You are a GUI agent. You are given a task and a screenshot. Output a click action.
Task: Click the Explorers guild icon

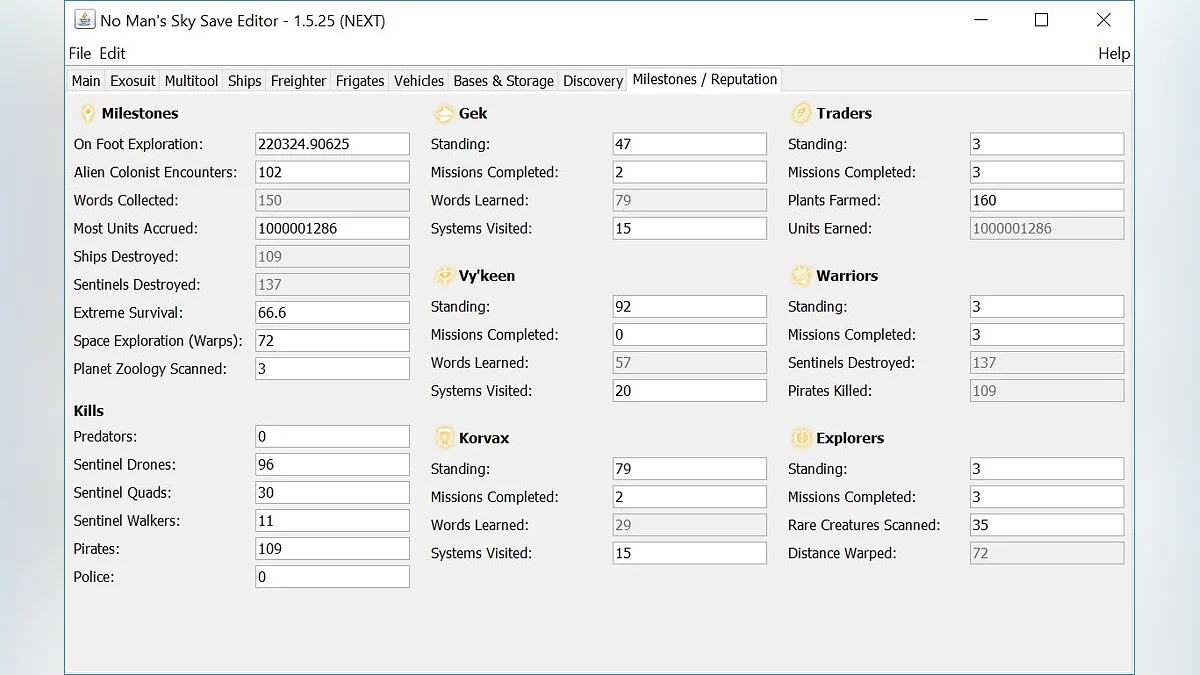coord(801,438)
